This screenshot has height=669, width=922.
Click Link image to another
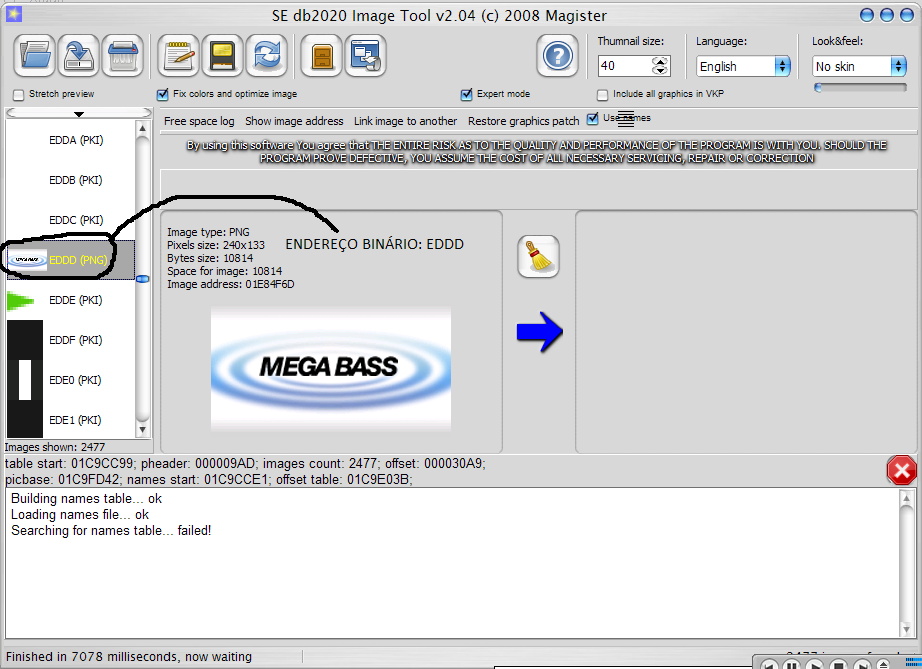tap(405, 121)
